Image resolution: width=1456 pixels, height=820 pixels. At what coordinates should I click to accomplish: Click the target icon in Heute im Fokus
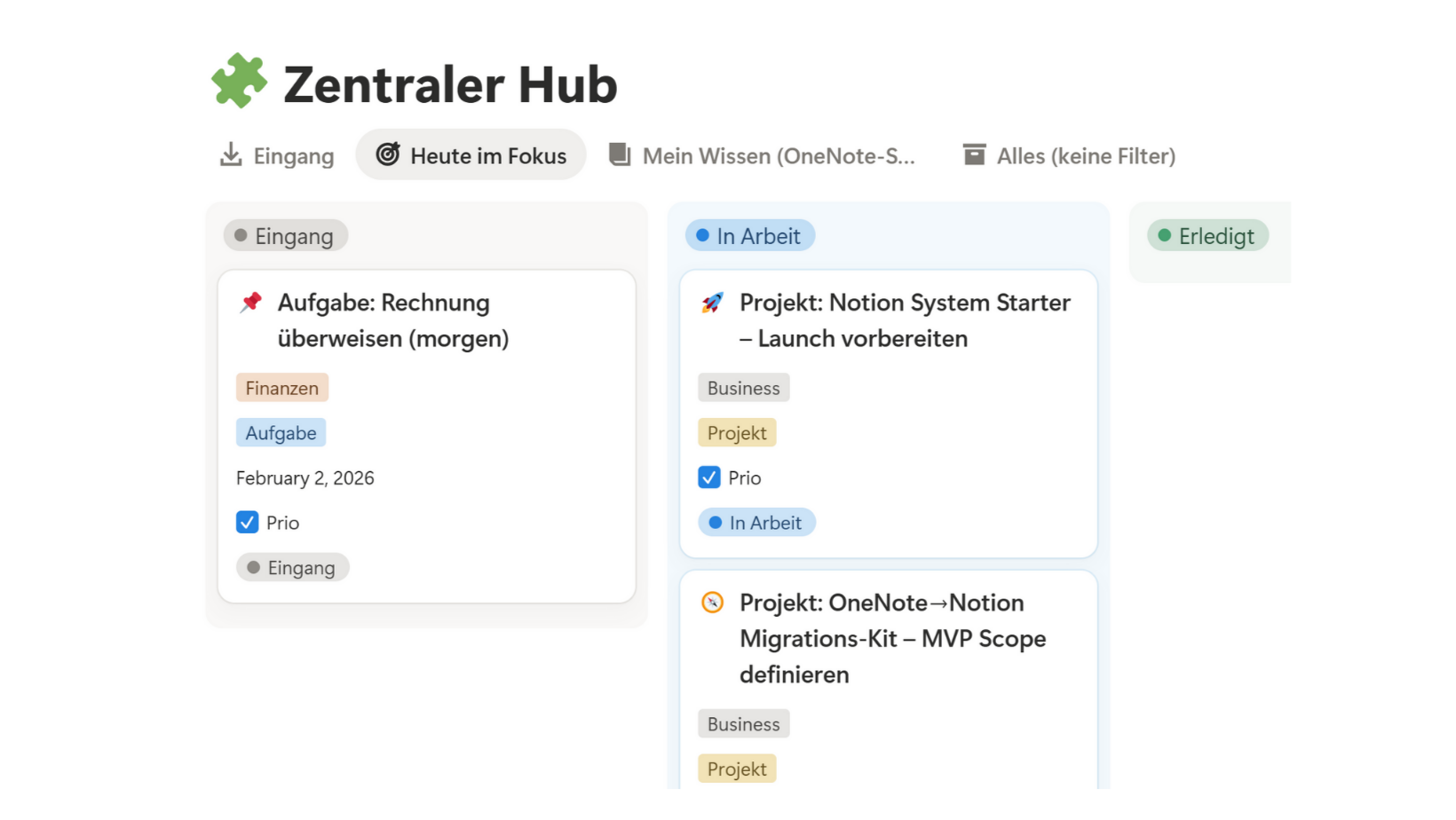[388, 155]
